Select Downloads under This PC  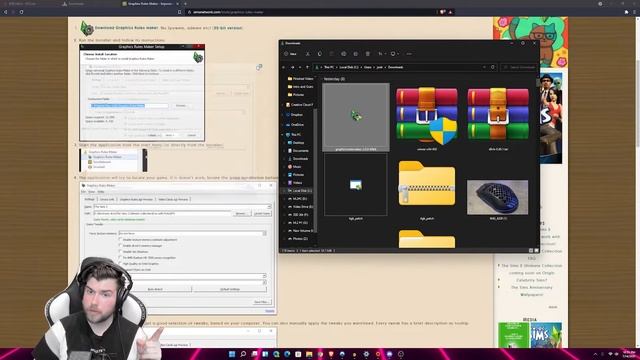coord(298,159)
